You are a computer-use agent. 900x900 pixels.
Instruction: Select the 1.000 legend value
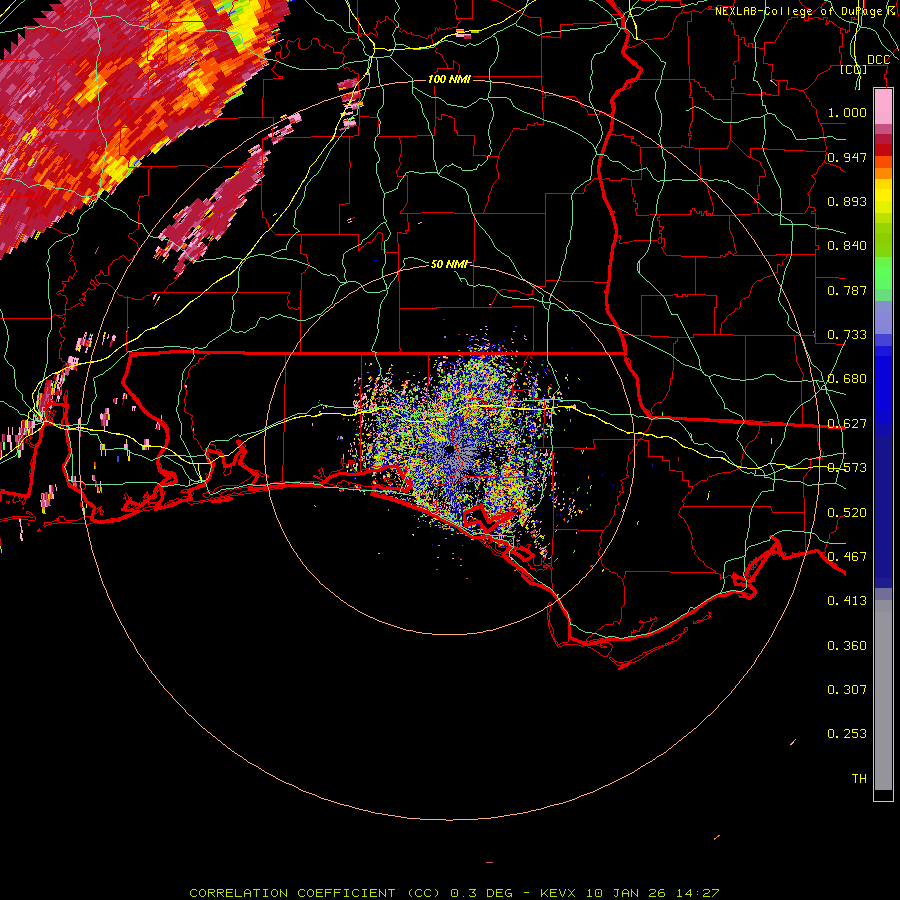pos(847,112)
